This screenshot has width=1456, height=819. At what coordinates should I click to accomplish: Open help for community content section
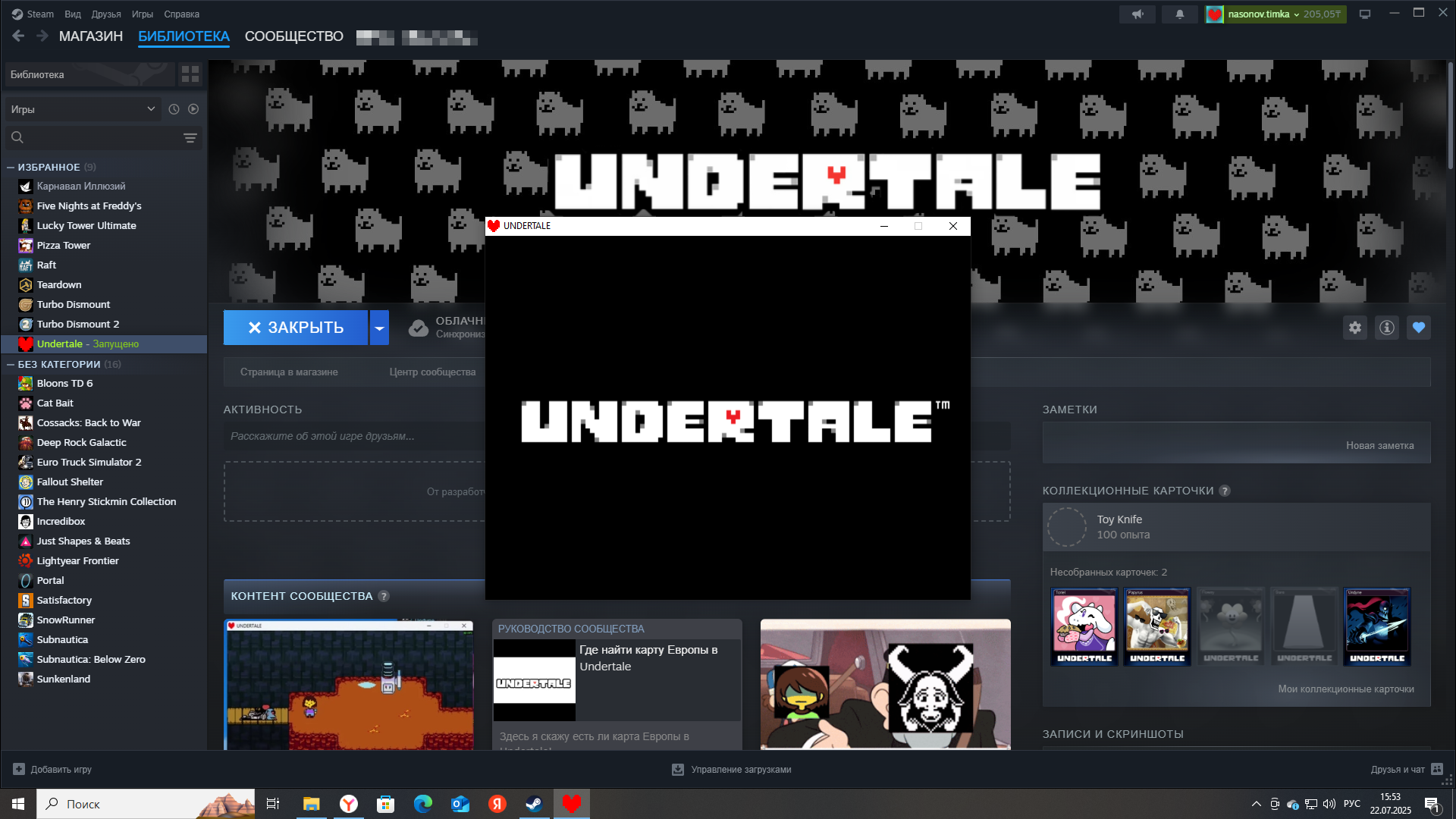[384, 596]
